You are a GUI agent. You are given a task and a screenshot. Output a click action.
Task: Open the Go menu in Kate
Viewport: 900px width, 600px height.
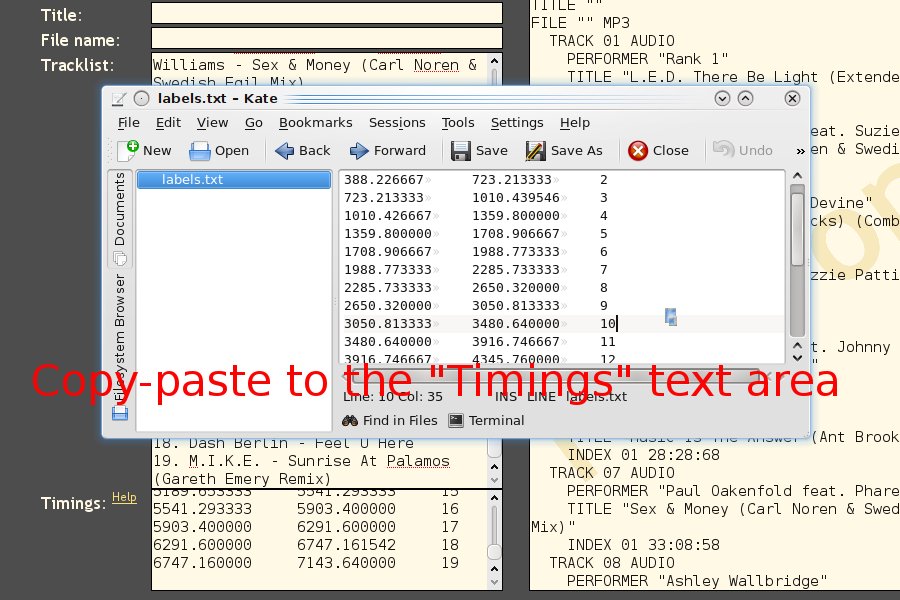254,123
